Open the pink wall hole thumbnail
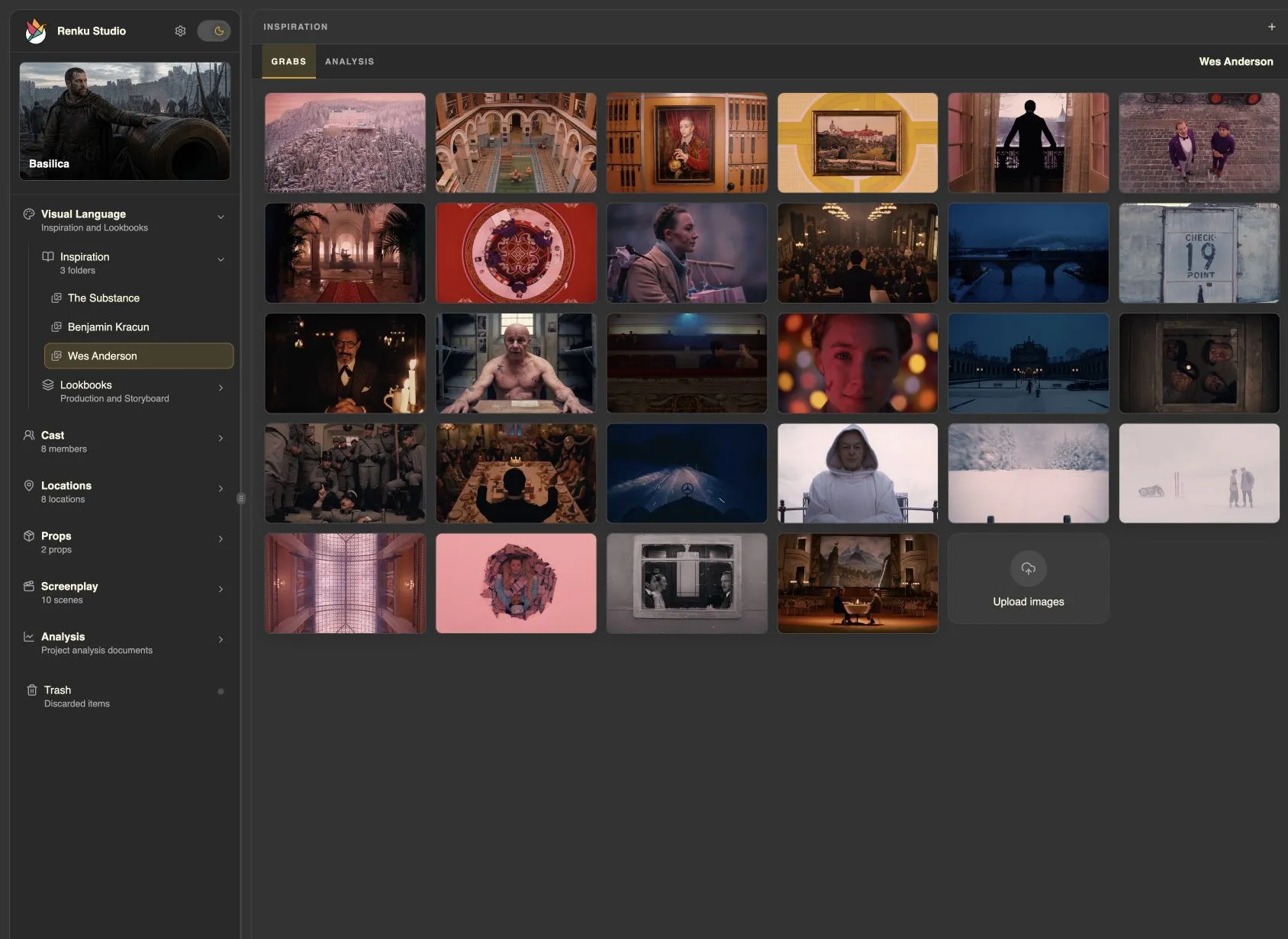1288x939 pixels. [x=516, y=584]
